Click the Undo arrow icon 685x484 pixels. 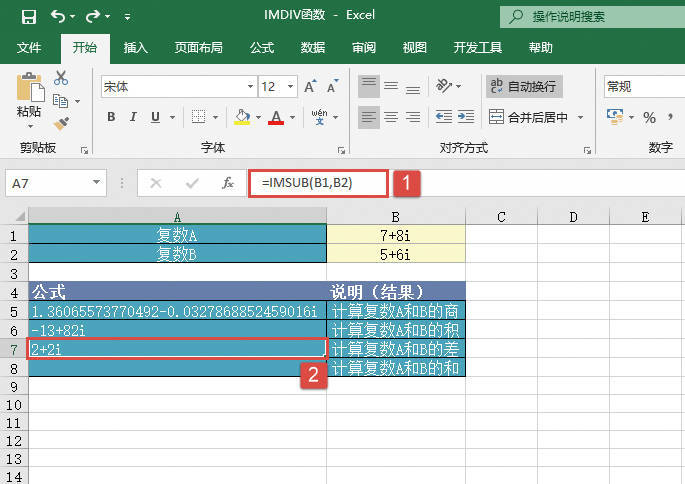point(59,16)
